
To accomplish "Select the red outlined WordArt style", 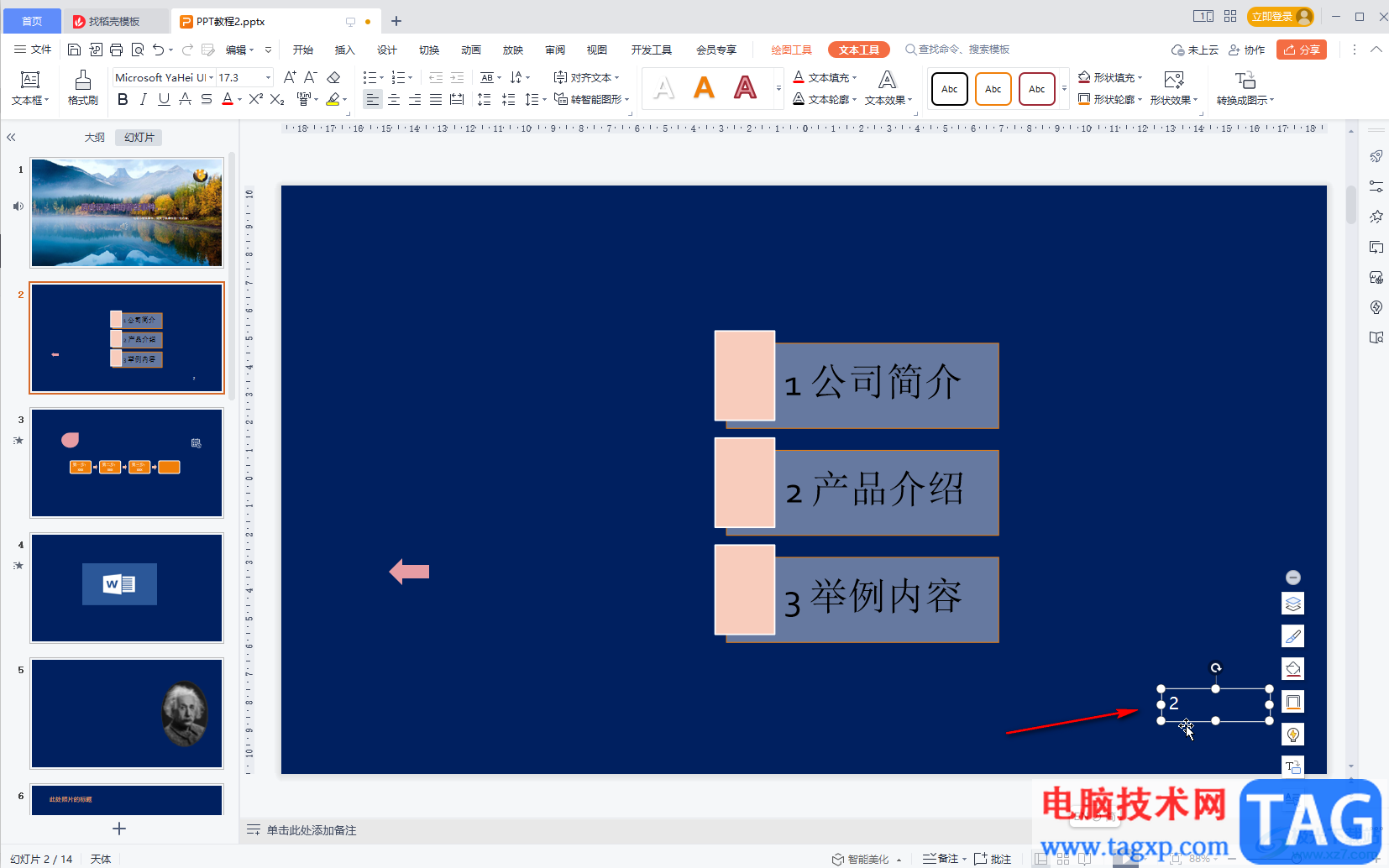I will [x=745, y=87].
